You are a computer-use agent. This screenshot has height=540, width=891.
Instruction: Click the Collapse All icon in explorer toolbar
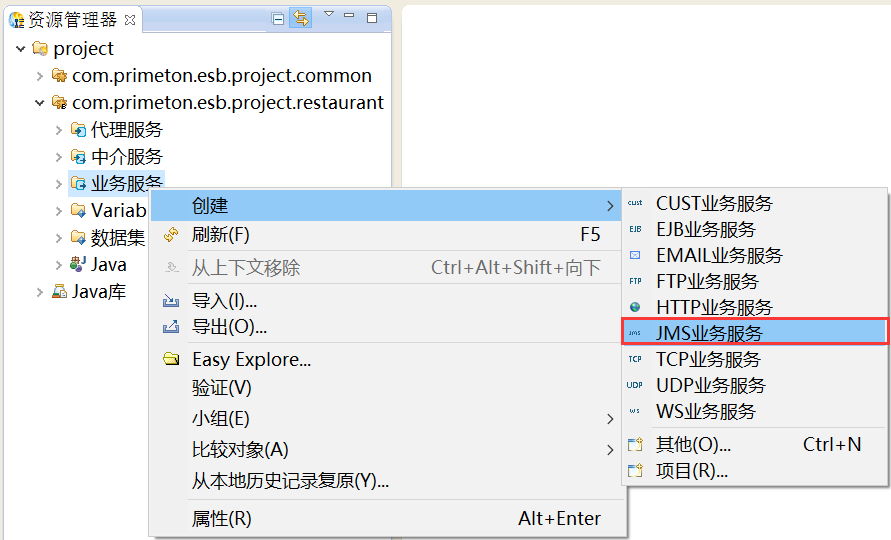pyautogui.click(x=278, y=18)
